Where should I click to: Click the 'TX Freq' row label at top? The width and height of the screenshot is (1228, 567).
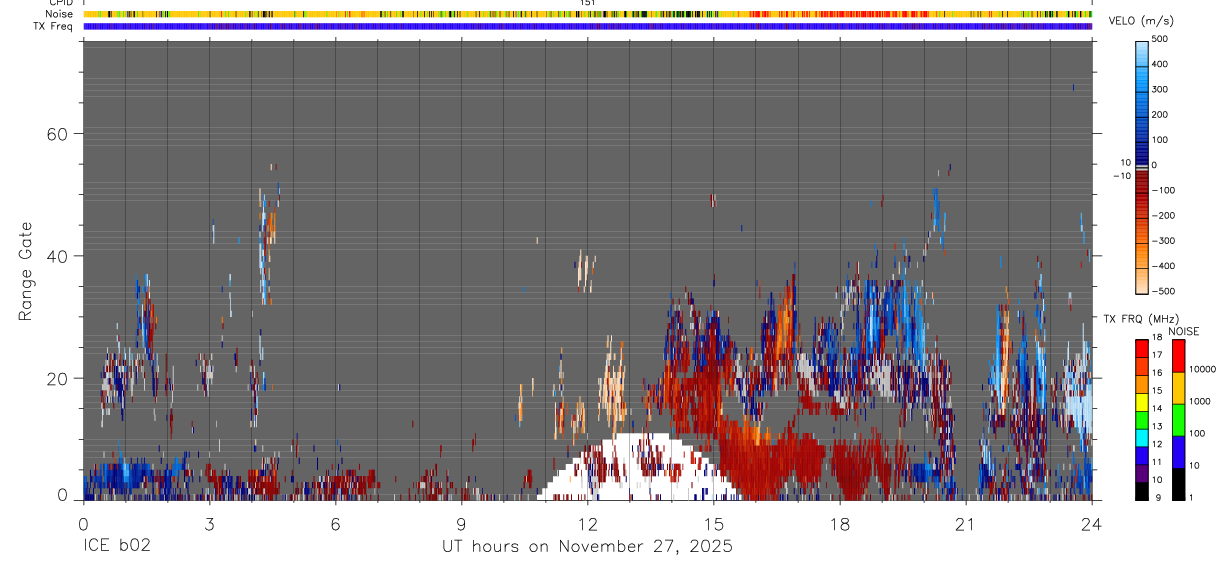click(x=55, y=26)
